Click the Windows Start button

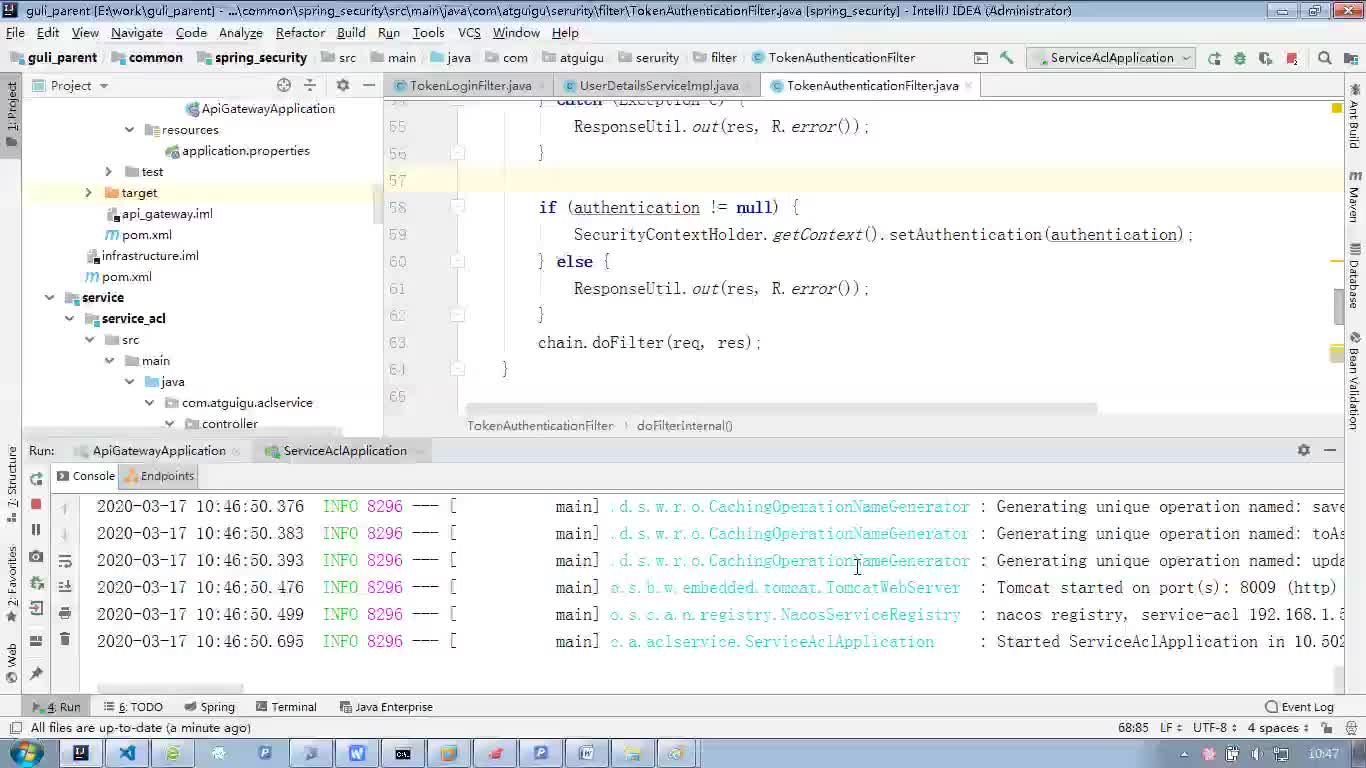coord(24,753)
